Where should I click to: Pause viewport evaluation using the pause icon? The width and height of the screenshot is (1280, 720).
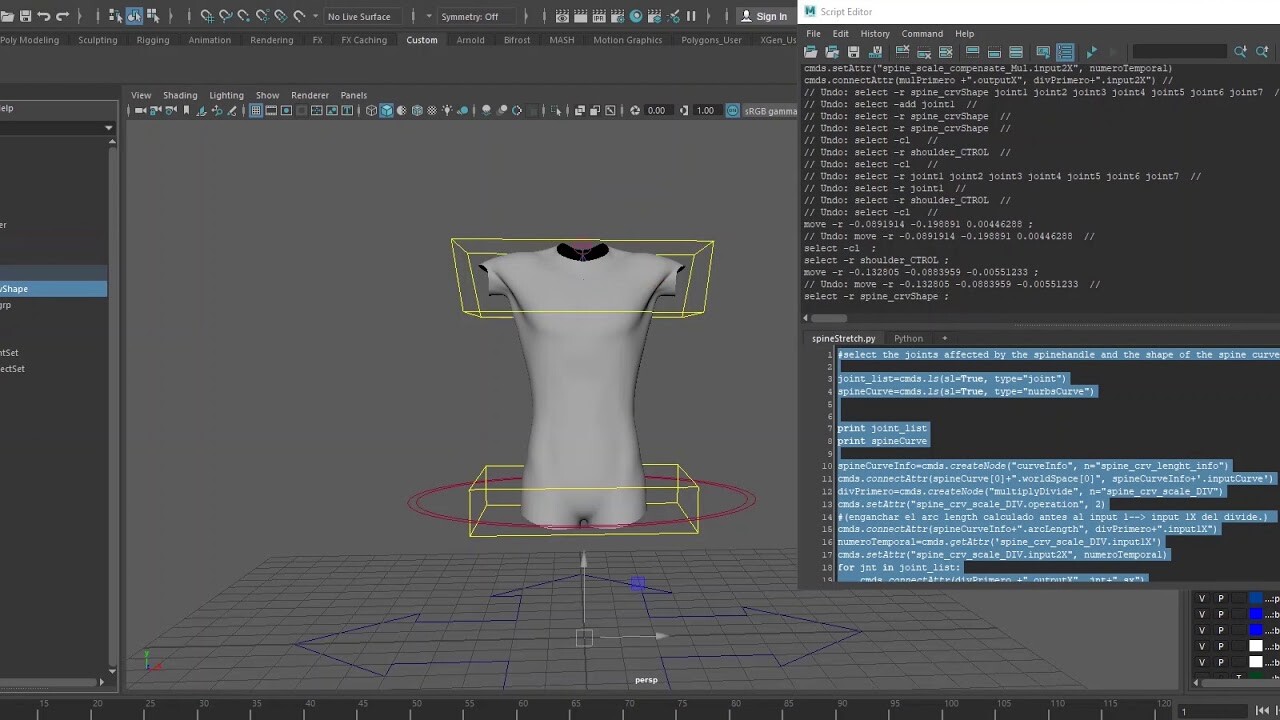coord(691,15)
